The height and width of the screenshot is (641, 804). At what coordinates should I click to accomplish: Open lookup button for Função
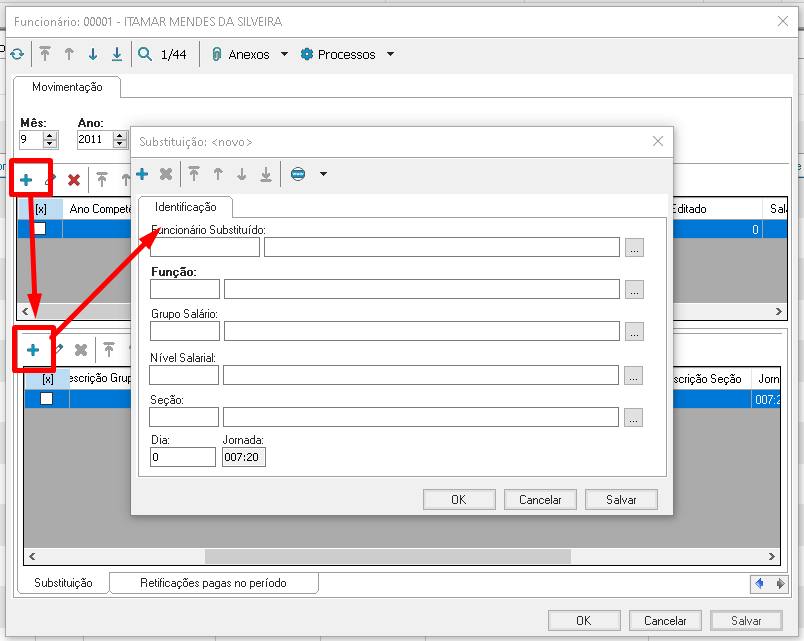(x=634, y=289)
